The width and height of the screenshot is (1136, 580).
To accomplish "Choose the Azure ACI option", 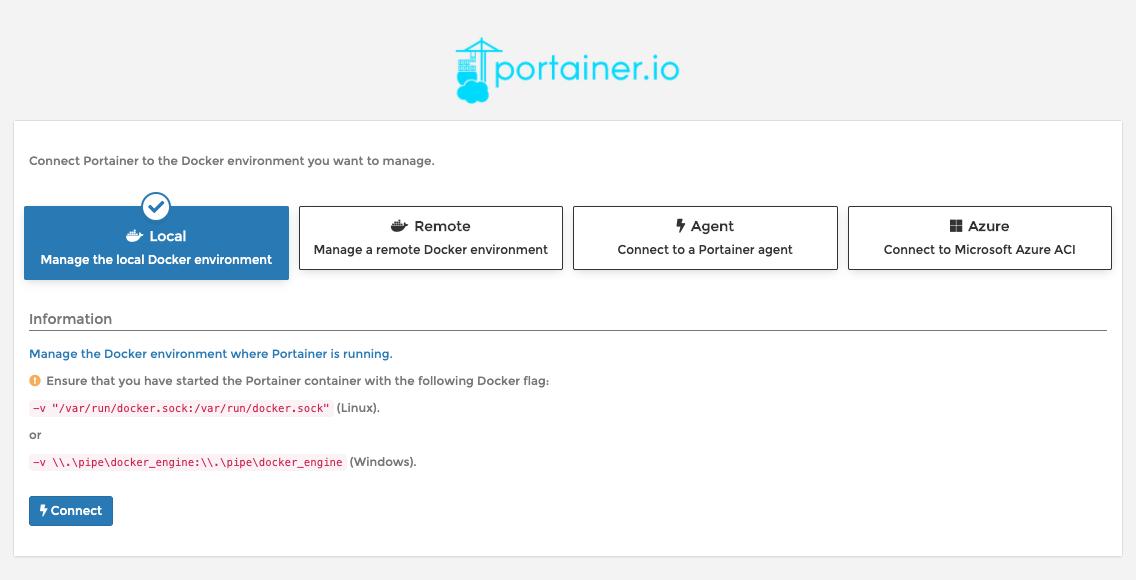I will (980, 238).
